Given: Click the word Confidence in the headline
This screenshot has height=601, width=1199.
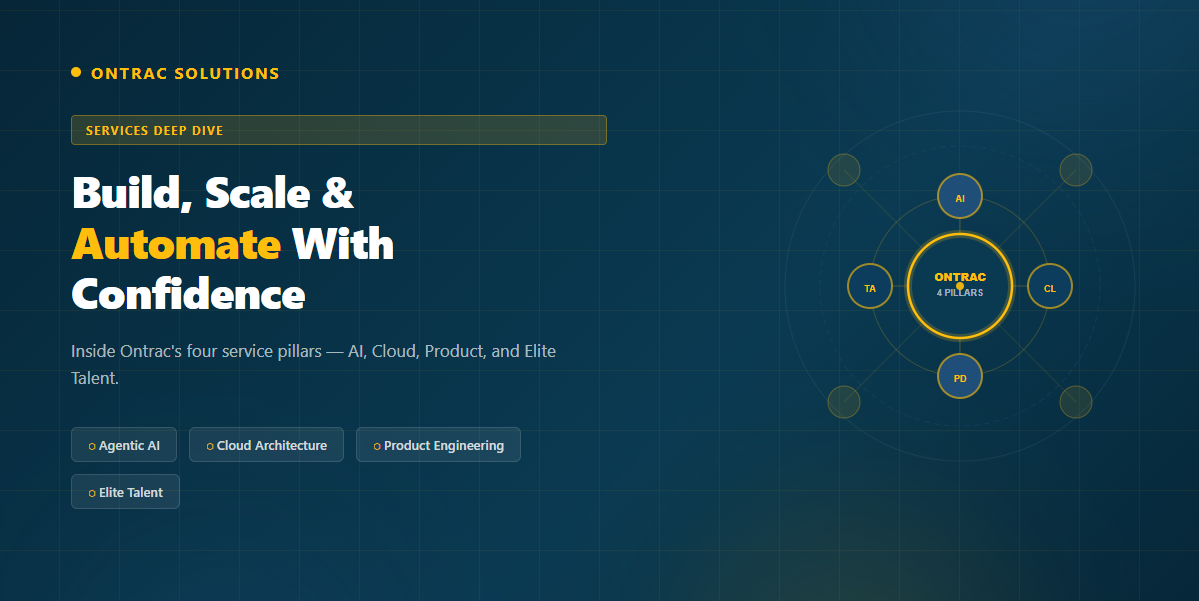Looking at the screenshot, I should 188,295.
